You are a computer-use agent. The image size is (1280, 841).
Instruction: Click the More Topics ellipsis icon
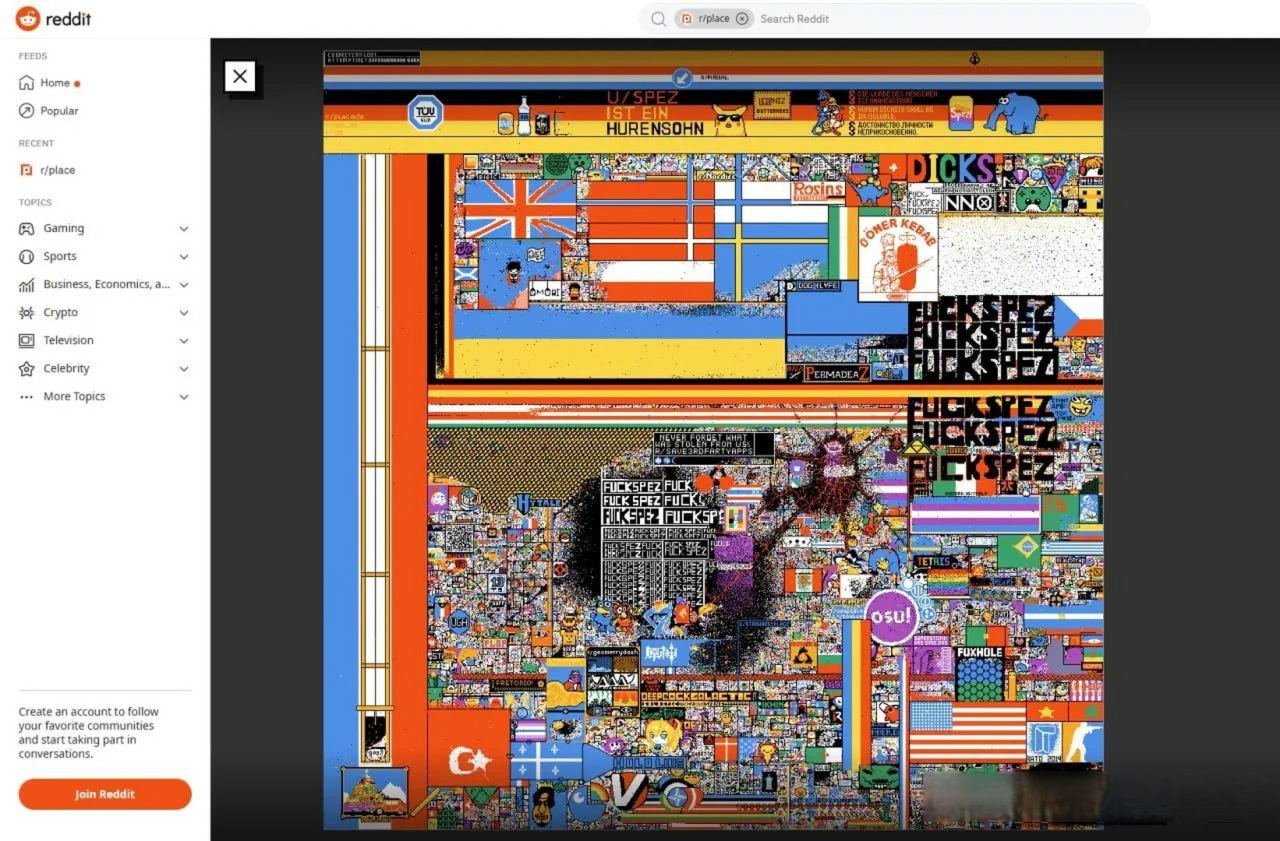pos(27,397)
